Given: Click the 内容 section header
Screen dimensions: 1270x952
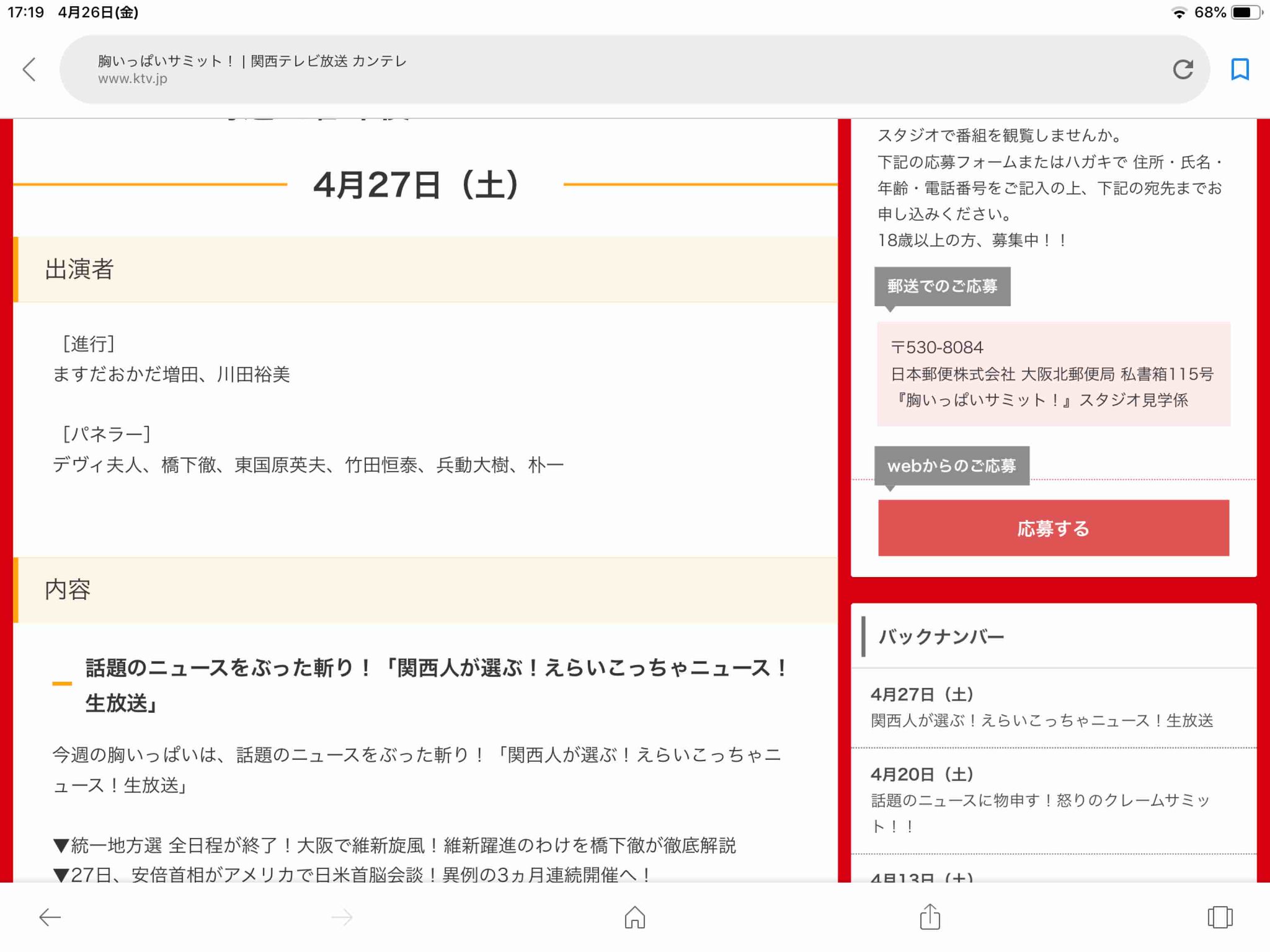Looking at the screenshot, I should 68,589.
